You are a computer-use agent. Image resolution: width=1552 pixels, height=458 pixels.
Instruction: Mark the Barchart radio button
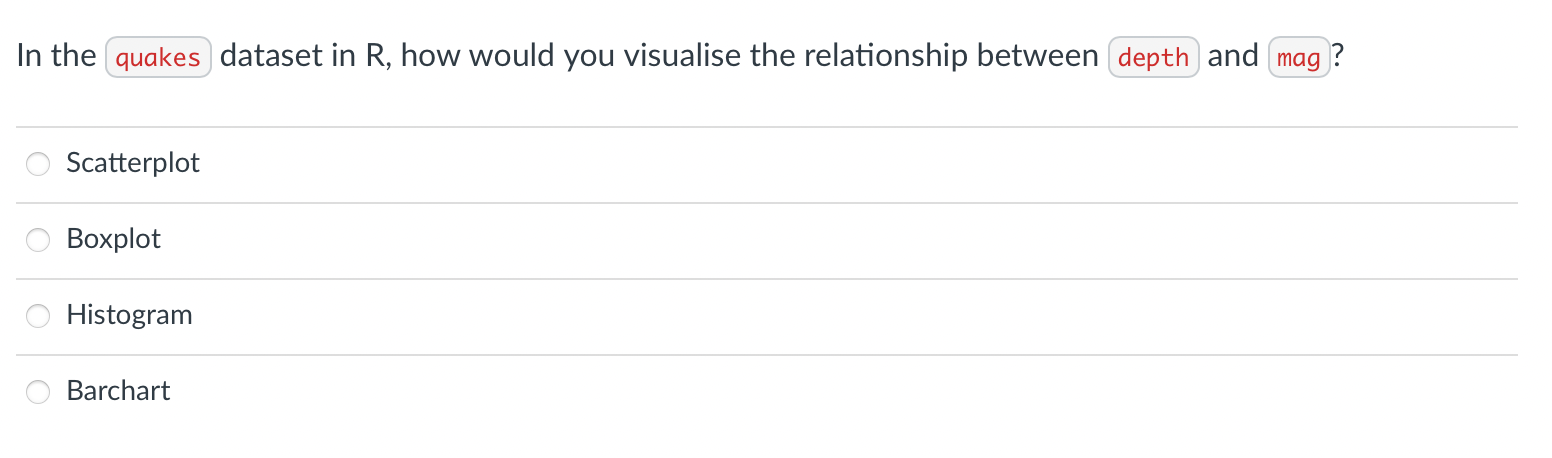[x=38, y=392]
